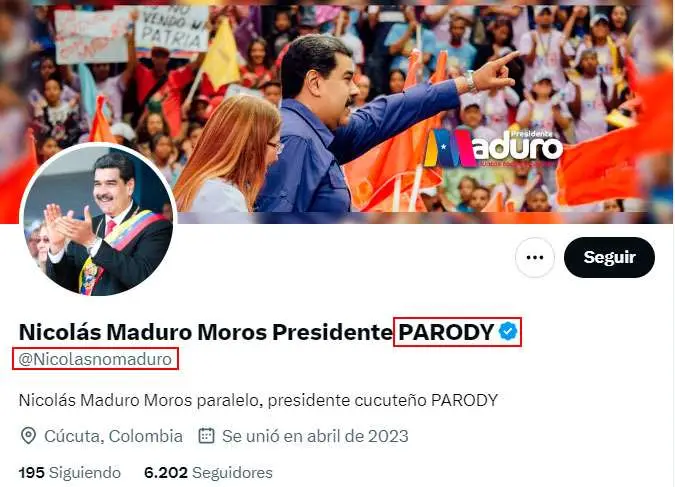The image size is (675, 487).
Task: Click the NO VENDO MI PATRIA sign
Action: [x=172, y=28]
